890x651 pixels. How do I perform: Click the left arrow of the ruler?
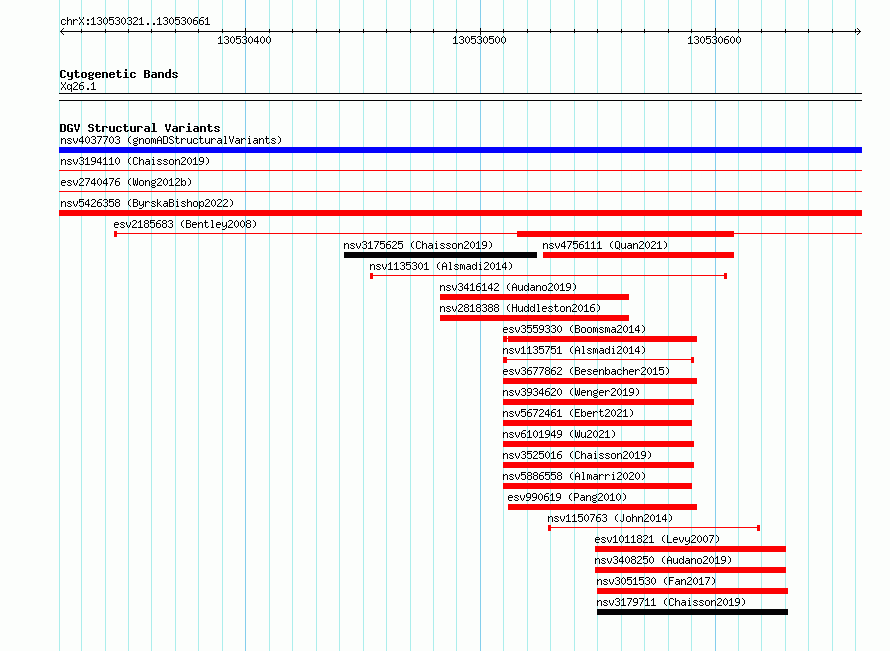click(62, 31)
